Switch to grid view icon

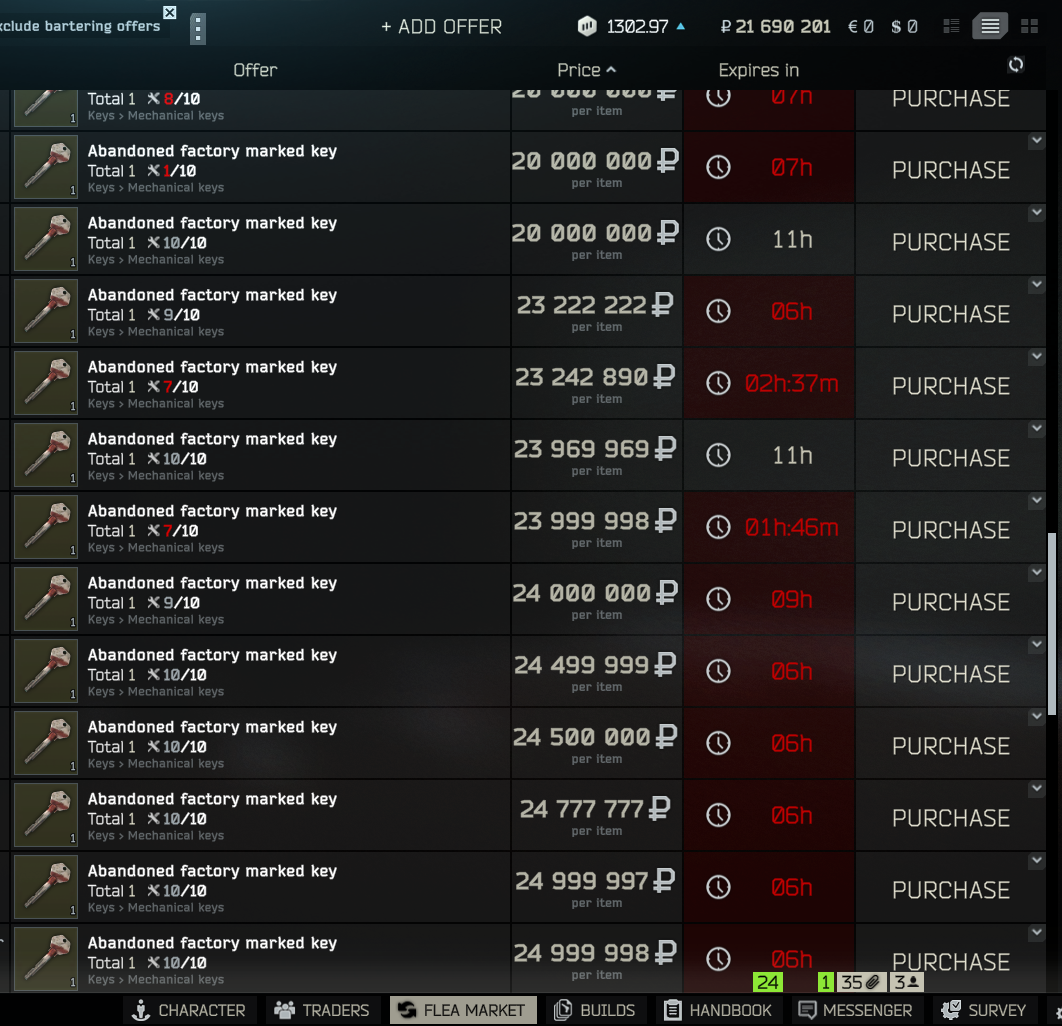tap(1029, 26)
